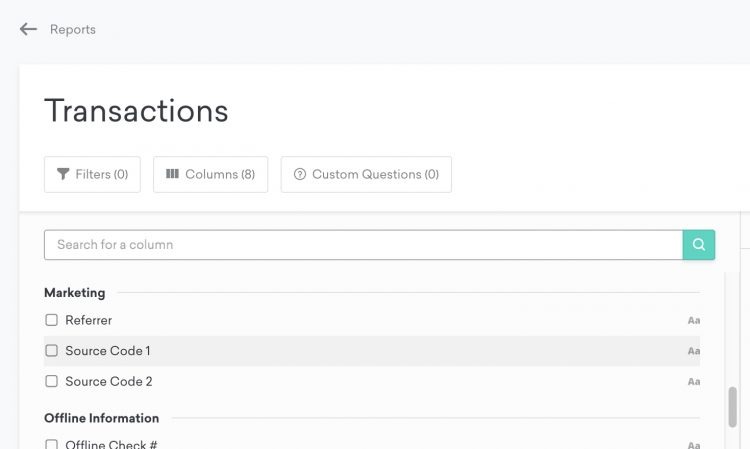Go back to Reports
Image resolution: width=750 pixels, height=449 pixels.
(73, 30)
